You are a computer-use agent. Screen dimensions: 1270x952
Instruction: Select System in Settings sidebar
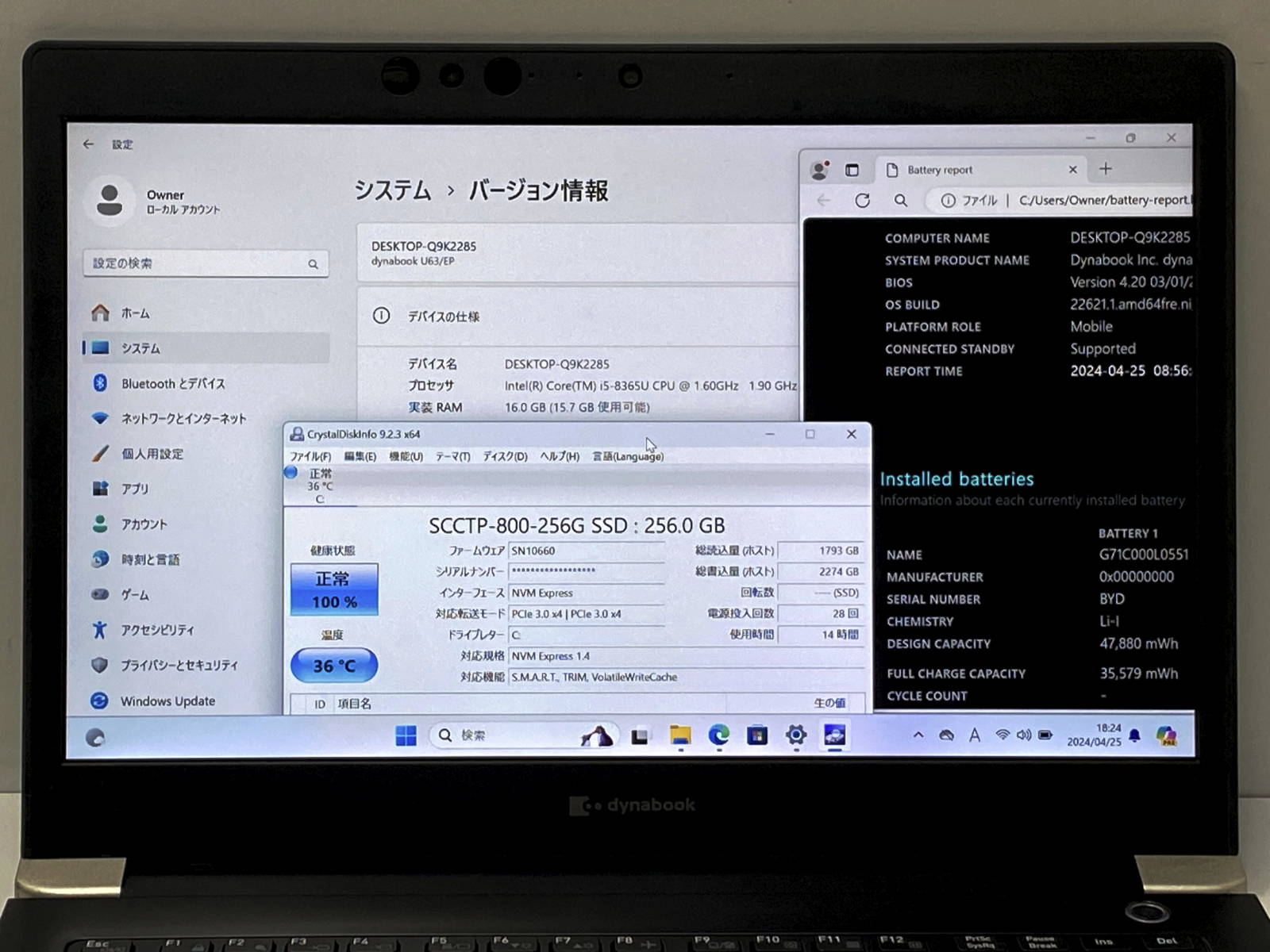pyautogui.click(x=206, y=348)
